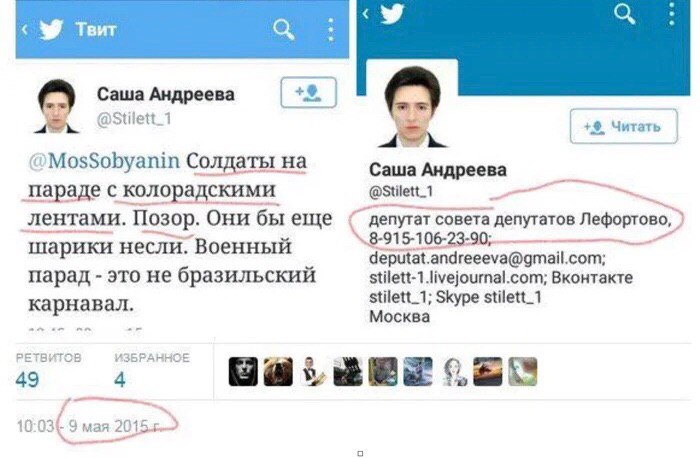Click the Саша Андреева name in the tweet
700x458 pixels.
pos(166,94)
